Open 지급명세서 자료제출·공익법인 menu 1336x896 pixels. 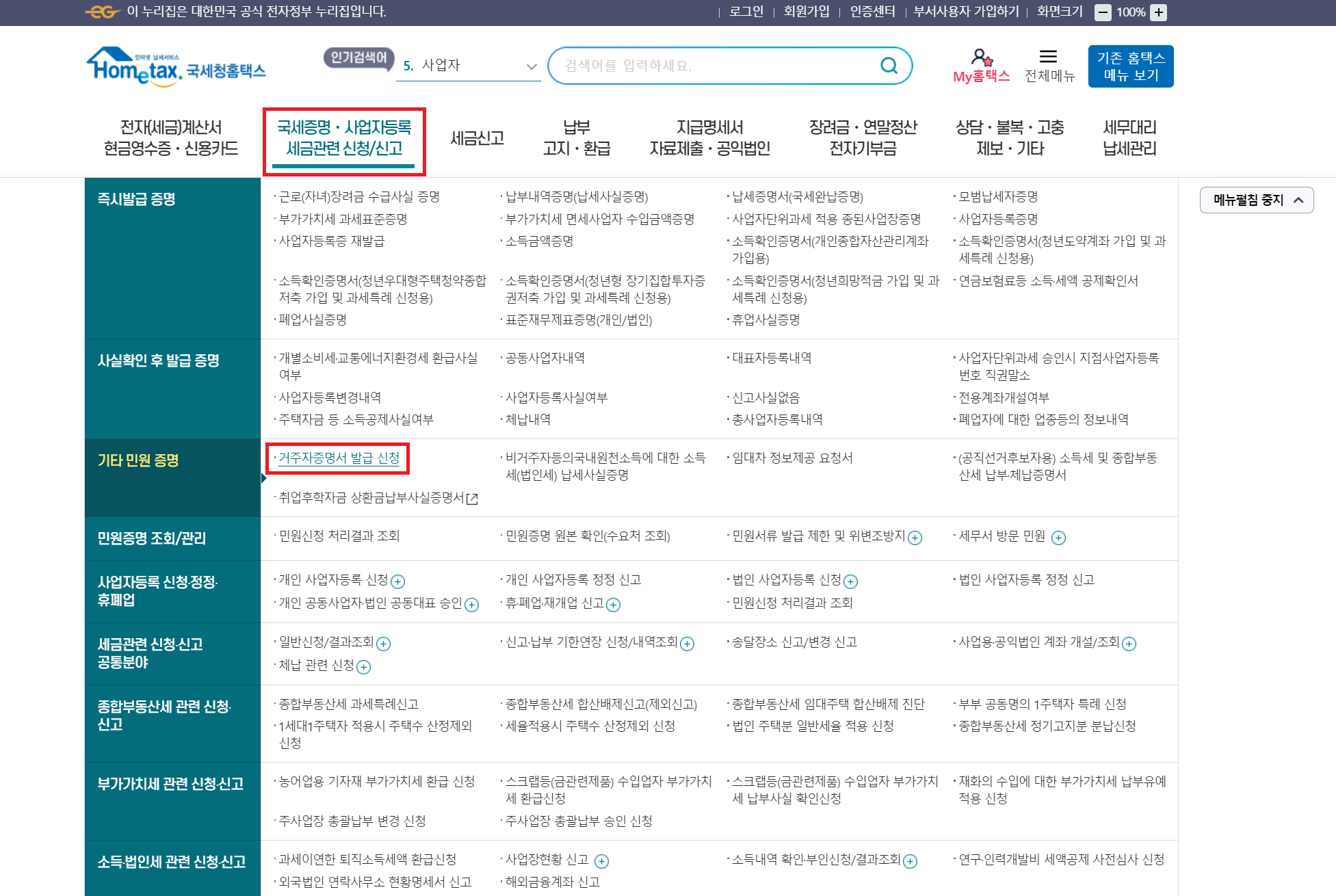click(x=709, y=137)
